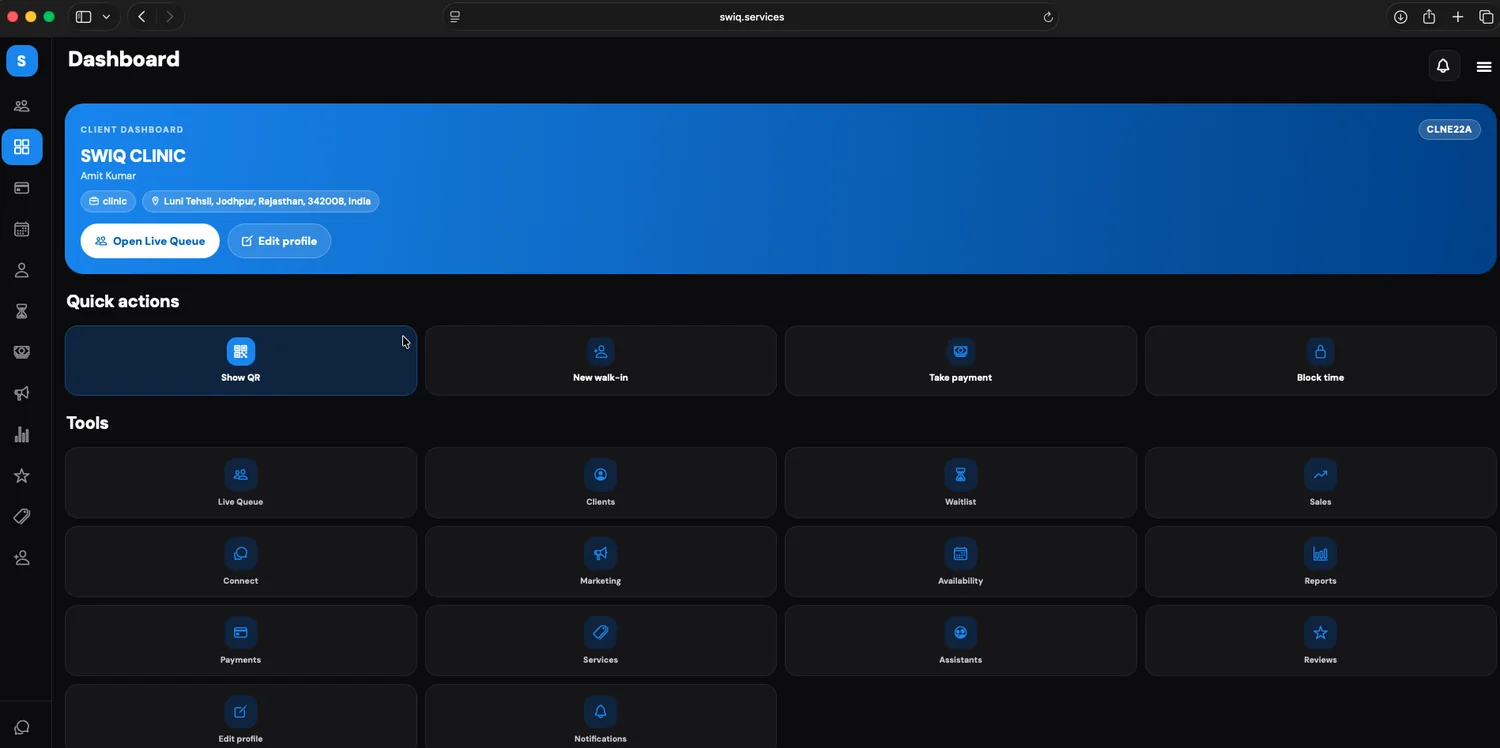
Task: Open the Assistants tool tile
Action: coord(961,641)
